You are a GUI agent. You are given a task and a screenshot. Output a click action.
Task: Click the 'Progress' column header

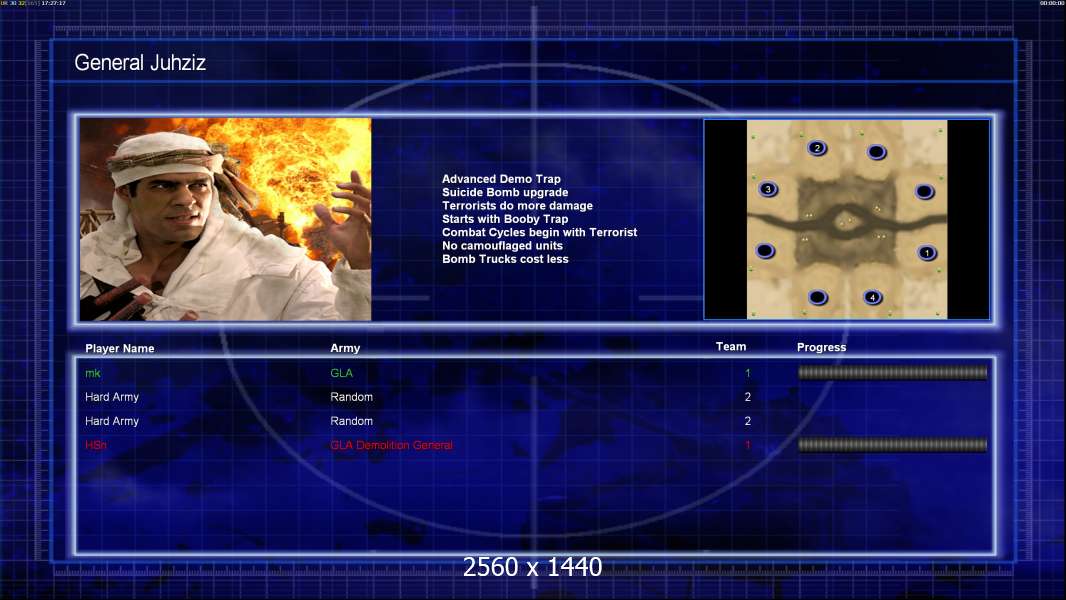(821, 347)
